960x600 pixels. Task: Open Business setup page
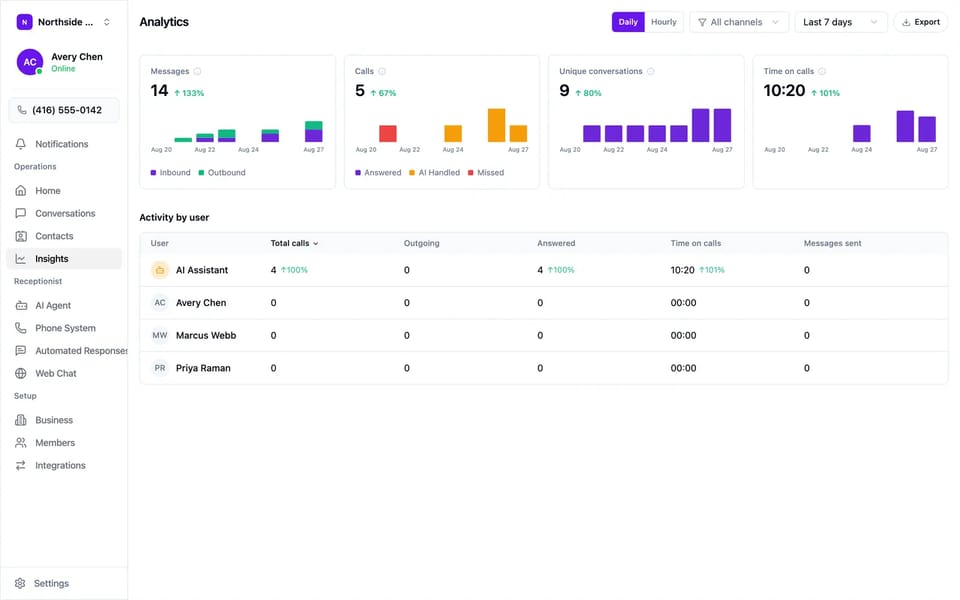pyautogui.click(x=64, y=420)
